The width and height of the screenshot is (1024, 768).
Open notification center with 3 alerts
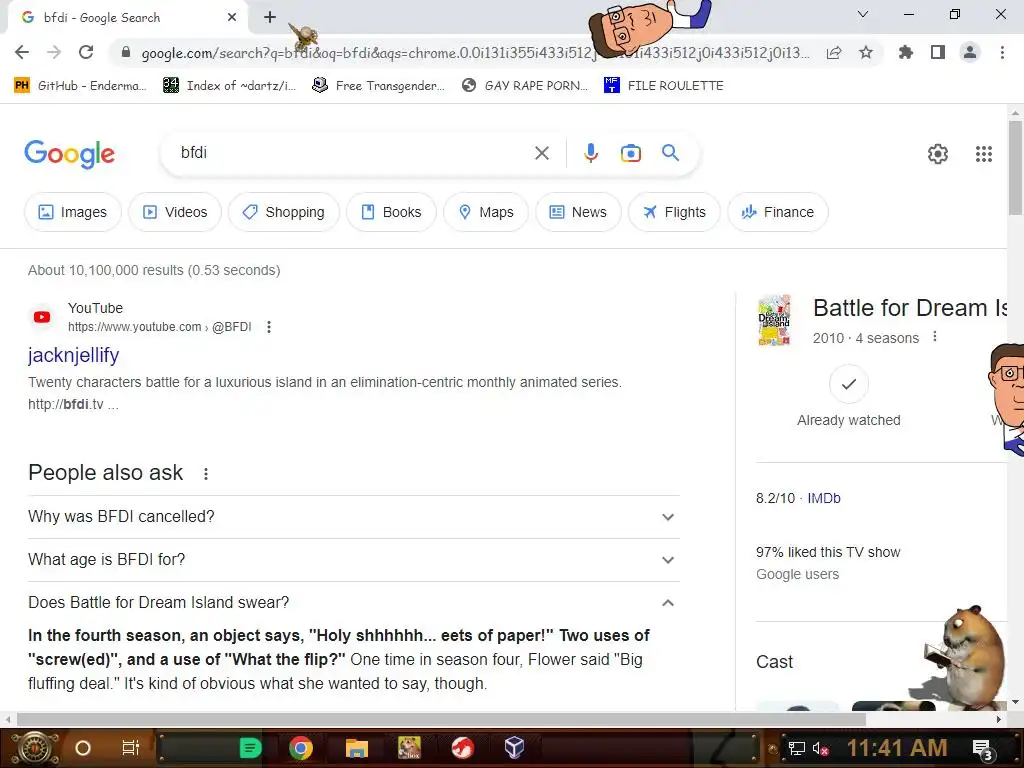[x=983, y=750]
